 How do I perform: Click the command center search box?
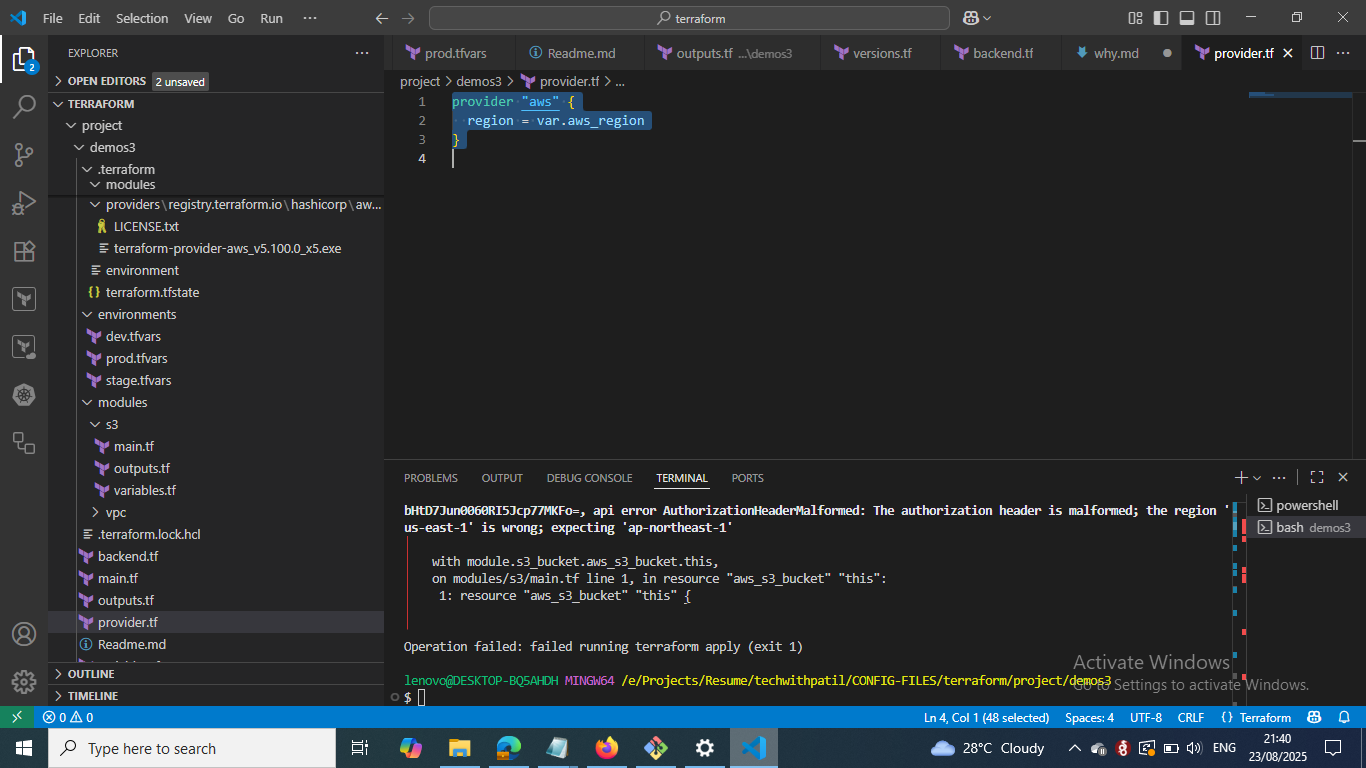coord(689,18)
